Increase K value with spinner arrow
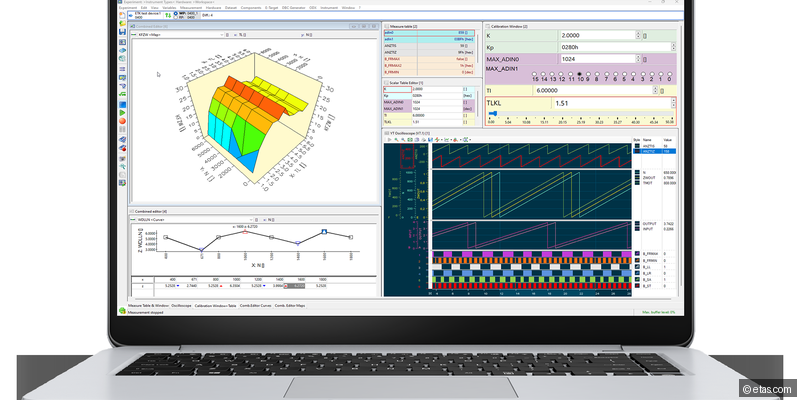The width and height of the screenshot is (800, 400). point(636,33)
